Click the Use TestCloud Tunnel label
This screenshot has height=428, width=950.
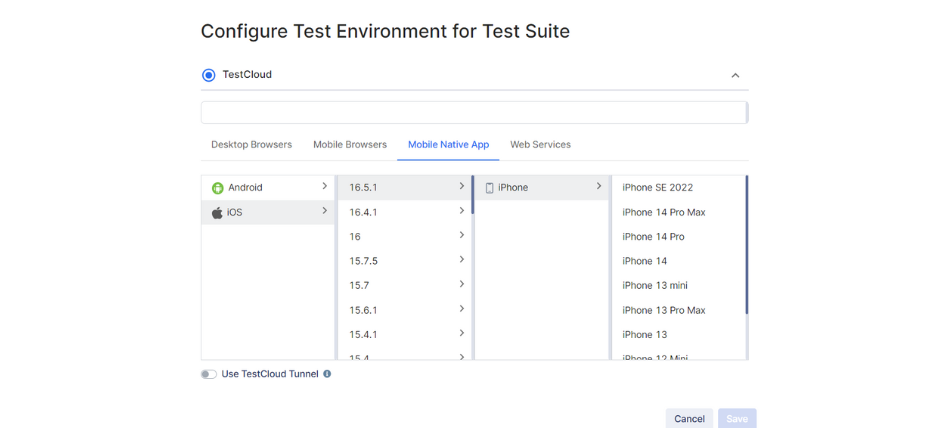pyautogui.click(x=270, y=374)
